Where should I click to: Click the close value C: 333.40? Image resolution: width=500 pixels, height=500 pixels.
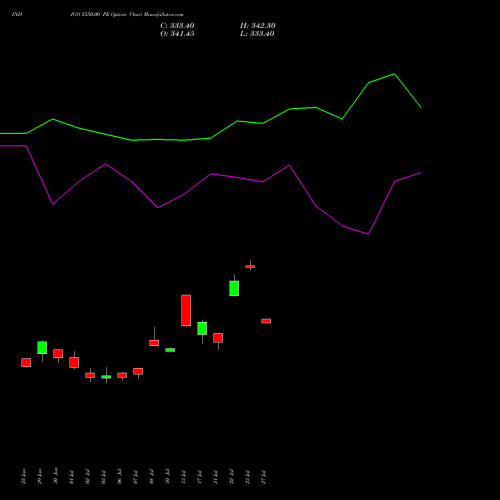click(x=177, y=26)
